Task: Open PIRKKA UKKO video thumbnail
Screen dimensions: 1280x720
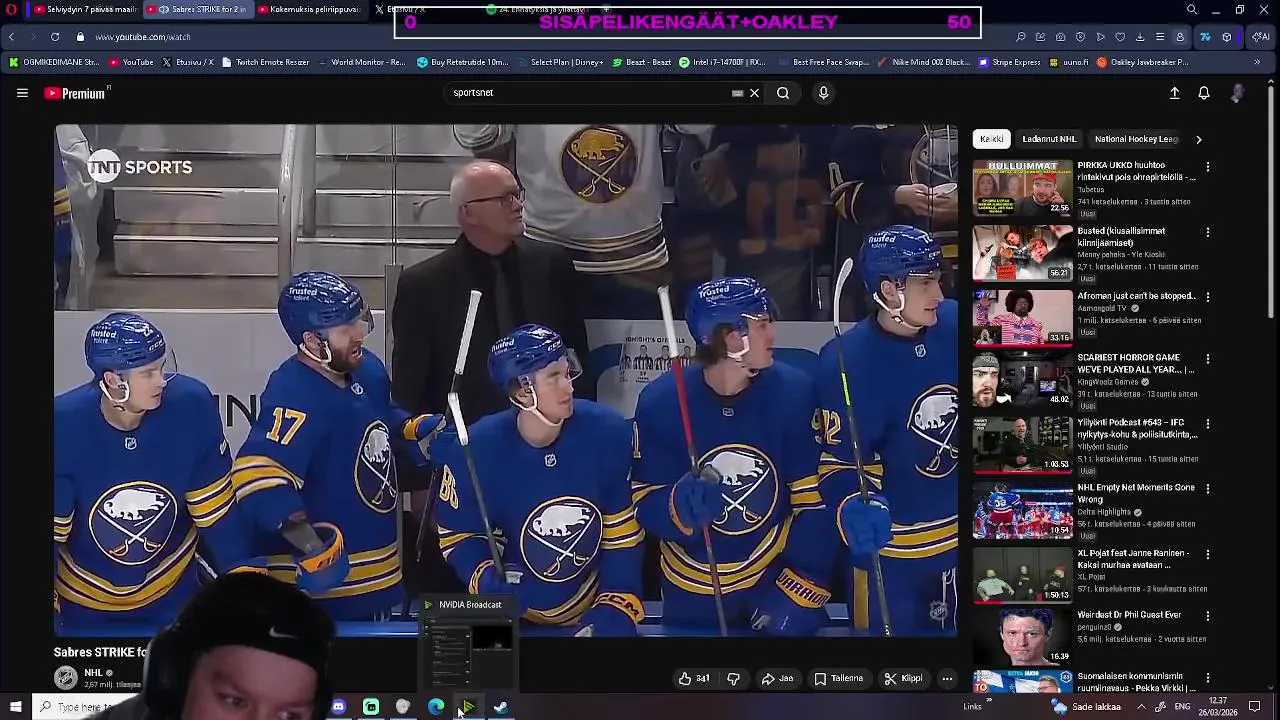Action: [1022, 187]
